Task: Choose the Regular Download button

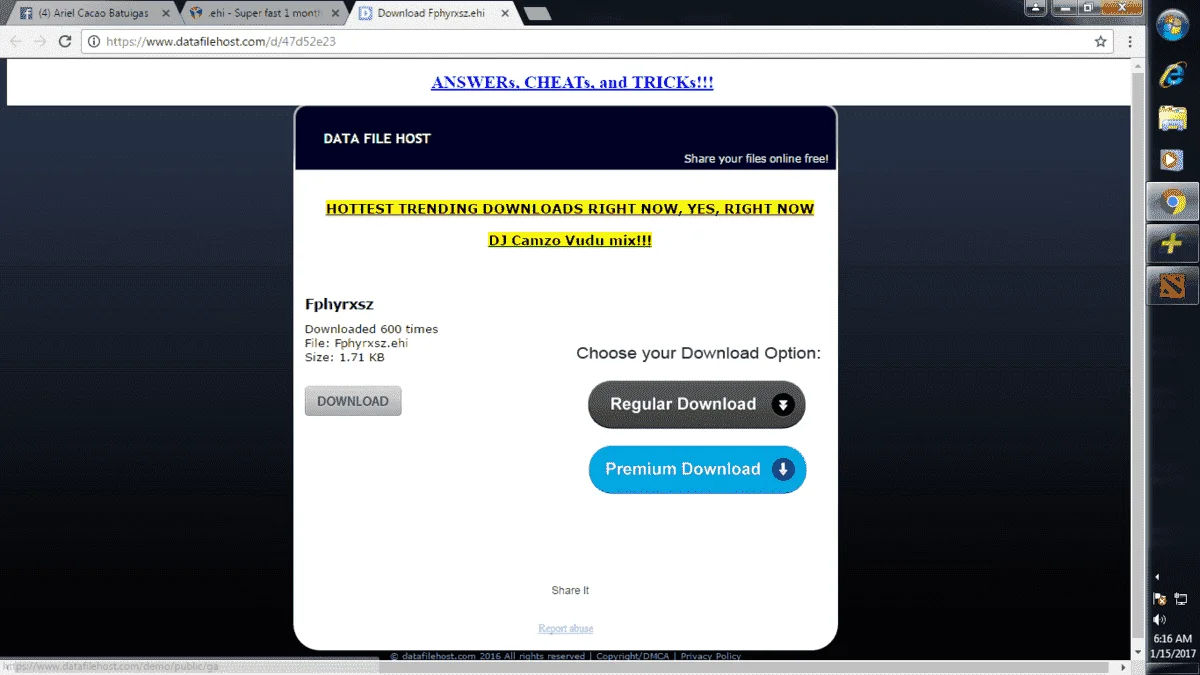Action: (697, 404)
